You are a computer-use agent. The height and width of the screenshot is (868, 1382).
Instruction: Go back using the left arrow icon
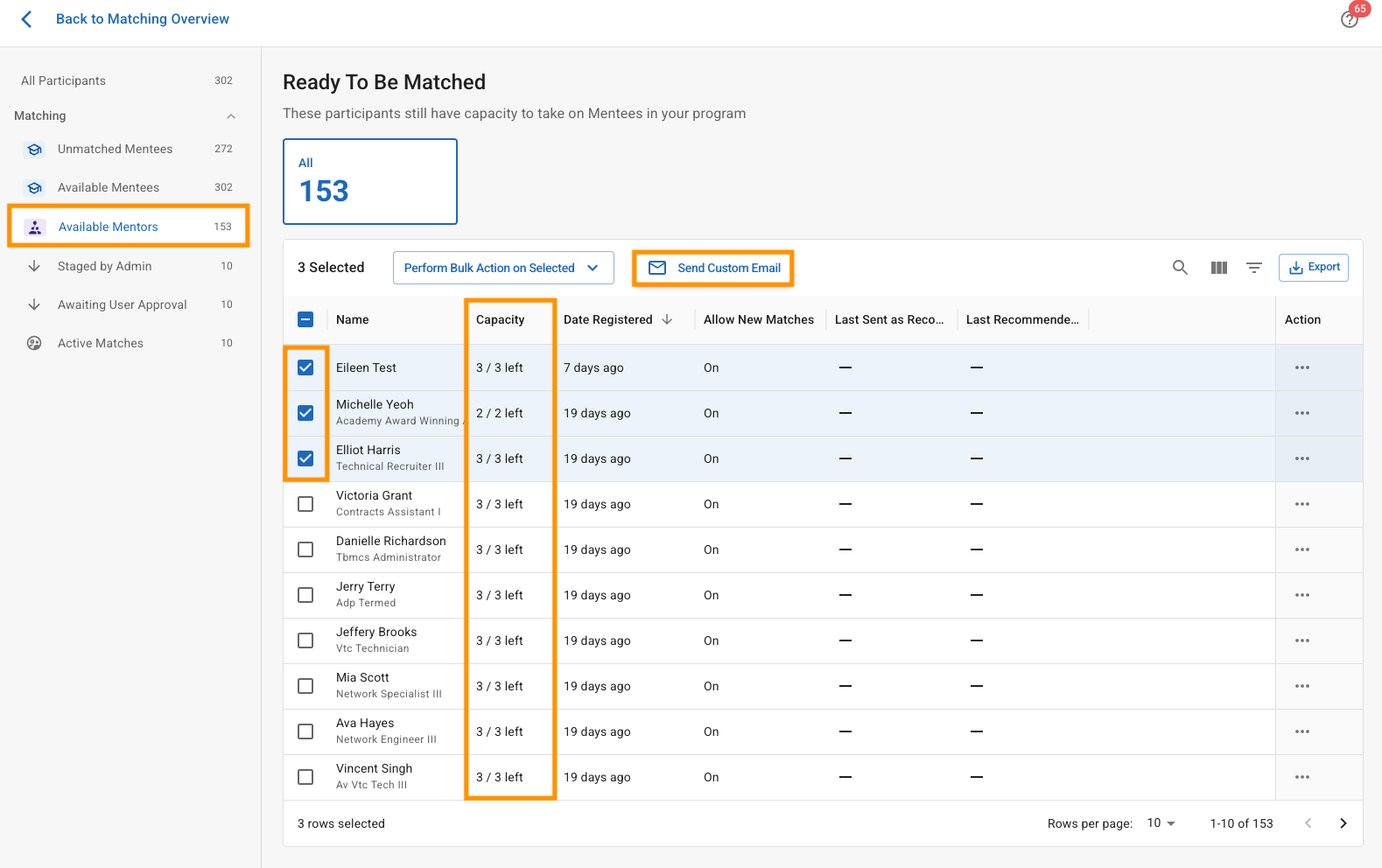point(26,19)
